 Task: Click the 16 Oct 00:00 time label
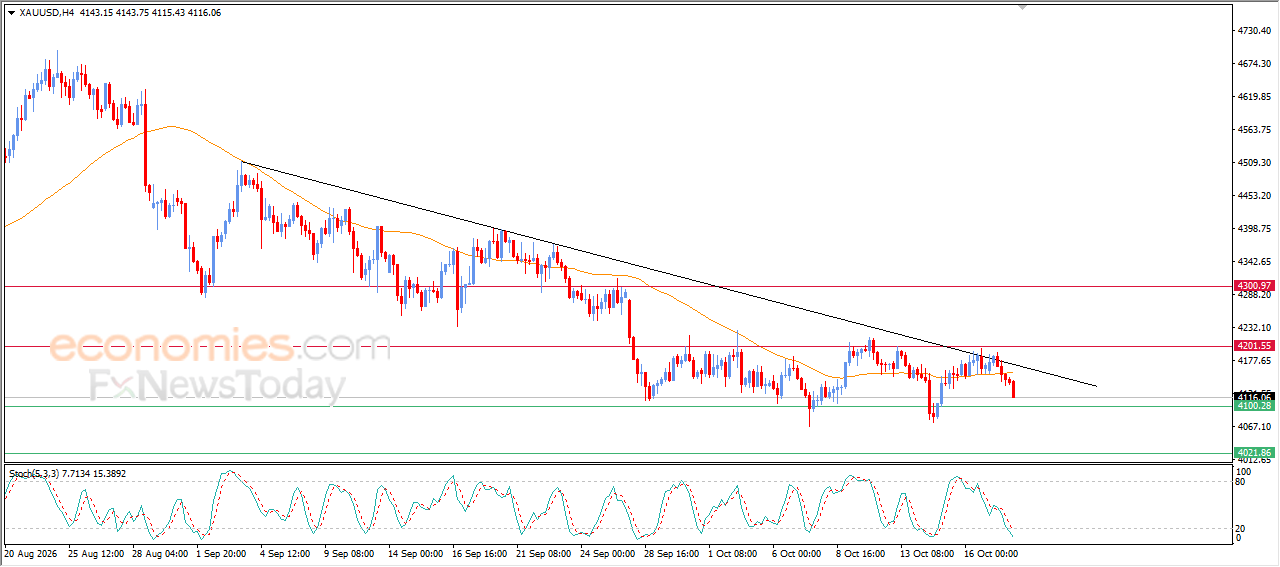(990, 553)
